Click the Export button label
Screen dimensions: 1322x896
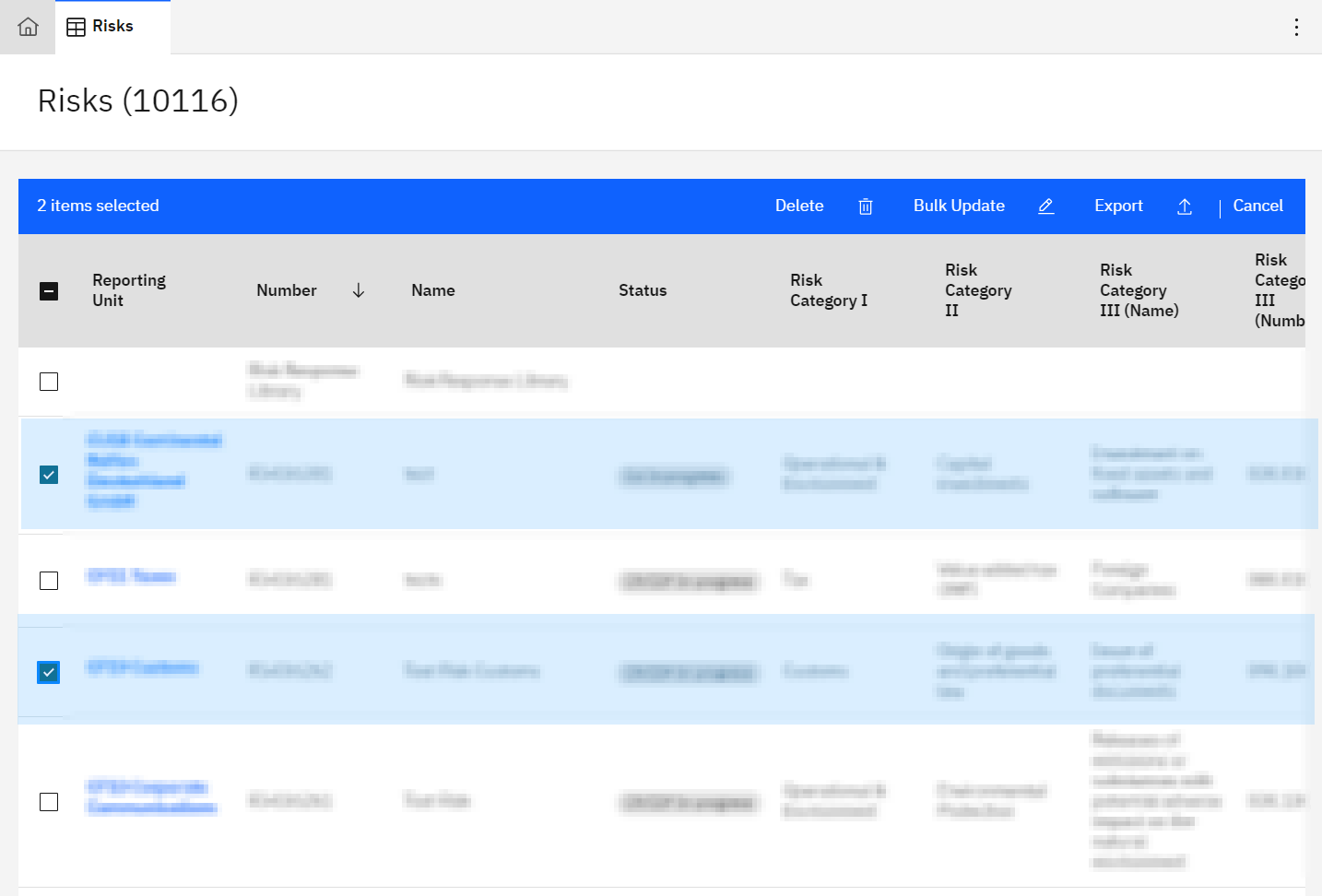point(1118,206)
